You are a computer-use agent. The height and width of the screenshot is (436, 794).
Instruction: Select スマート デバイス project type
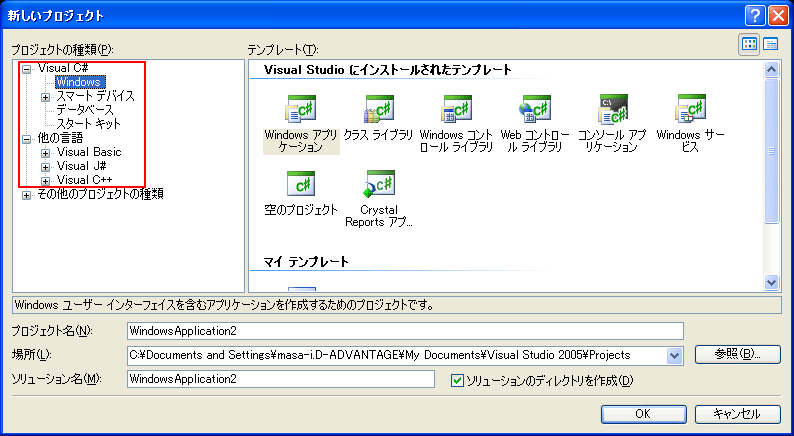(x=95, y=96)
